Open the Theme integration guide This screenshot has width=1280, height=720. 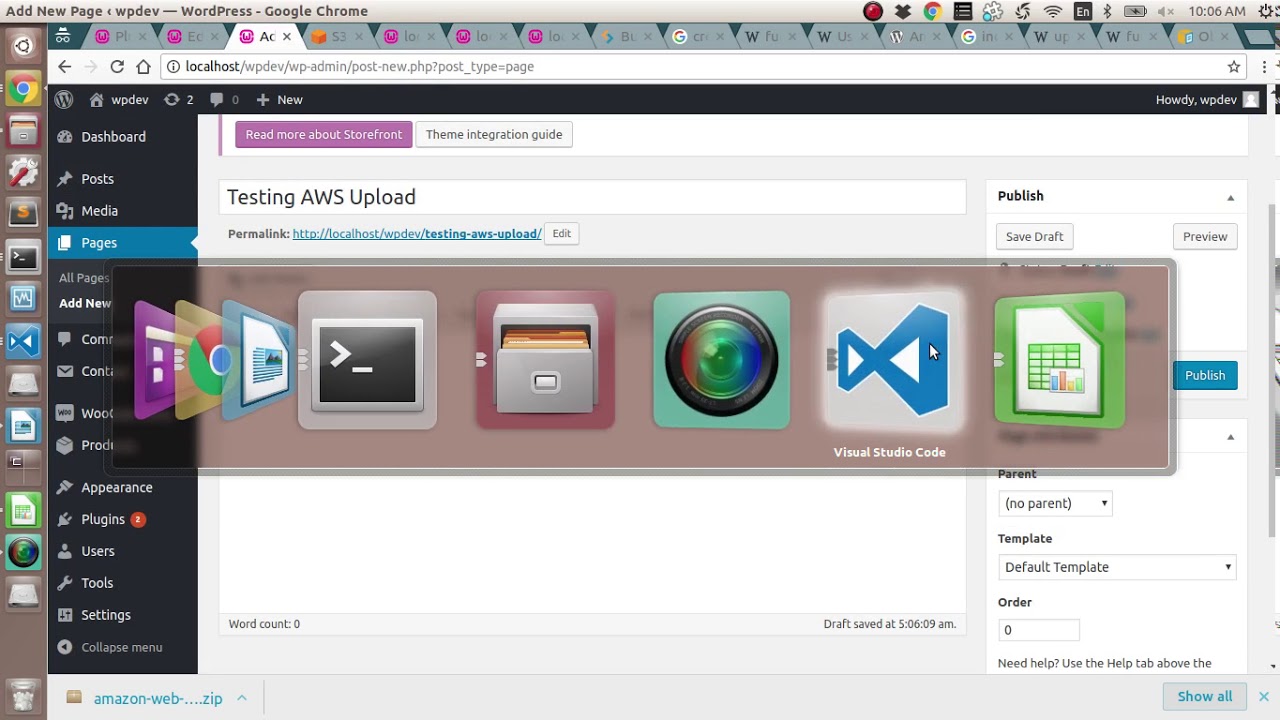(494, 134)
